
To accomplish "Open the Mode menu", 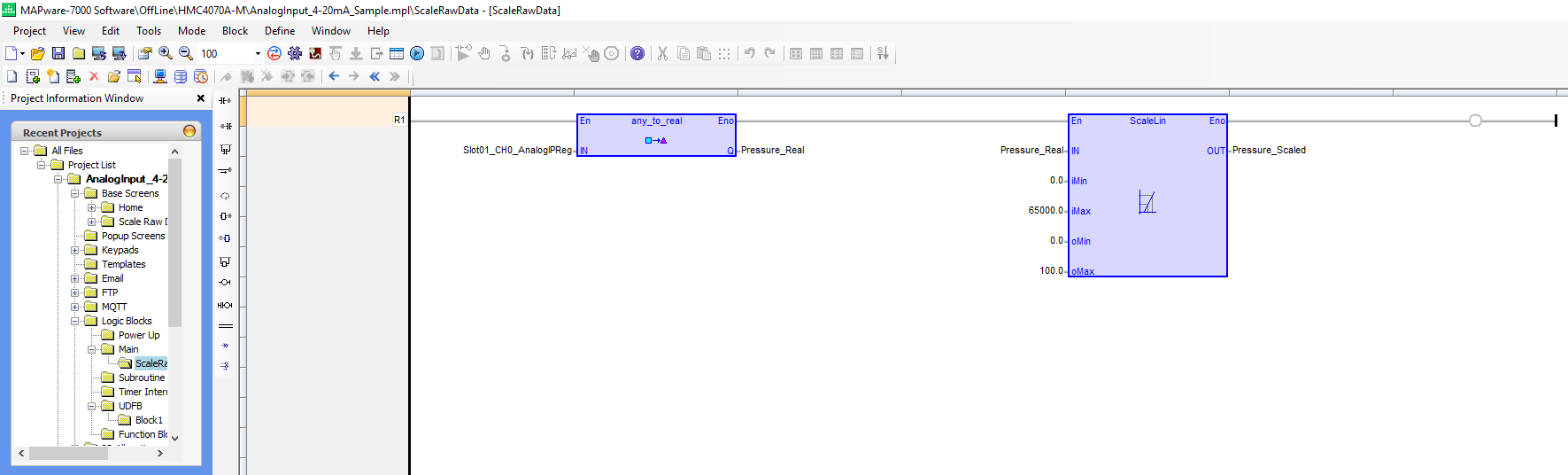I will click(x=192, y=31).
